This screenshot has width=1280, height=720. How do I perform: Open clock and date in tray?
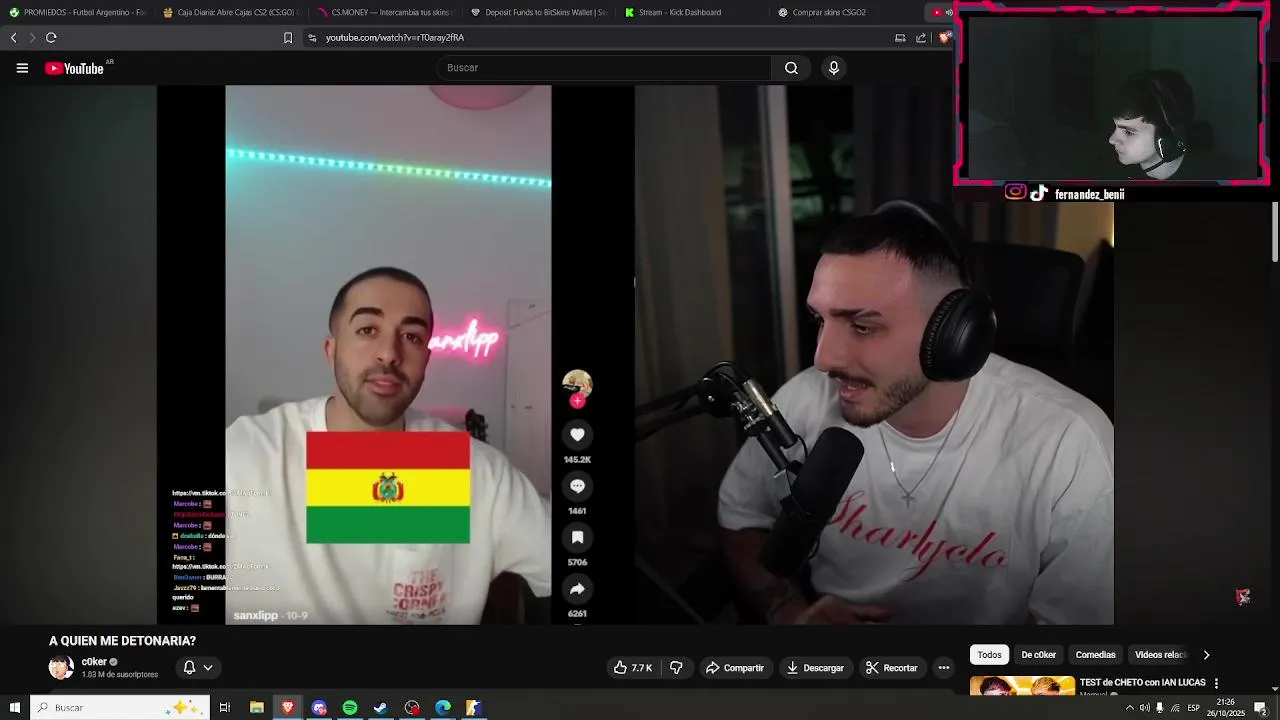[x=1225, y=708]
